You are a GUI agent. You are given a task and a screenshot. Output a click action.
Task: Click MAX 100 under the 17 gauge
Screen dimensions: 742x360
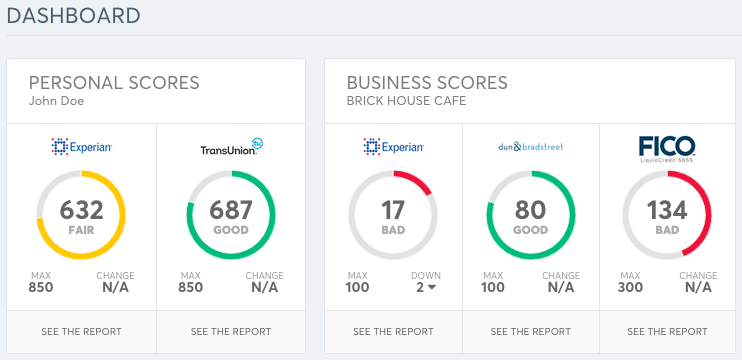357,282
